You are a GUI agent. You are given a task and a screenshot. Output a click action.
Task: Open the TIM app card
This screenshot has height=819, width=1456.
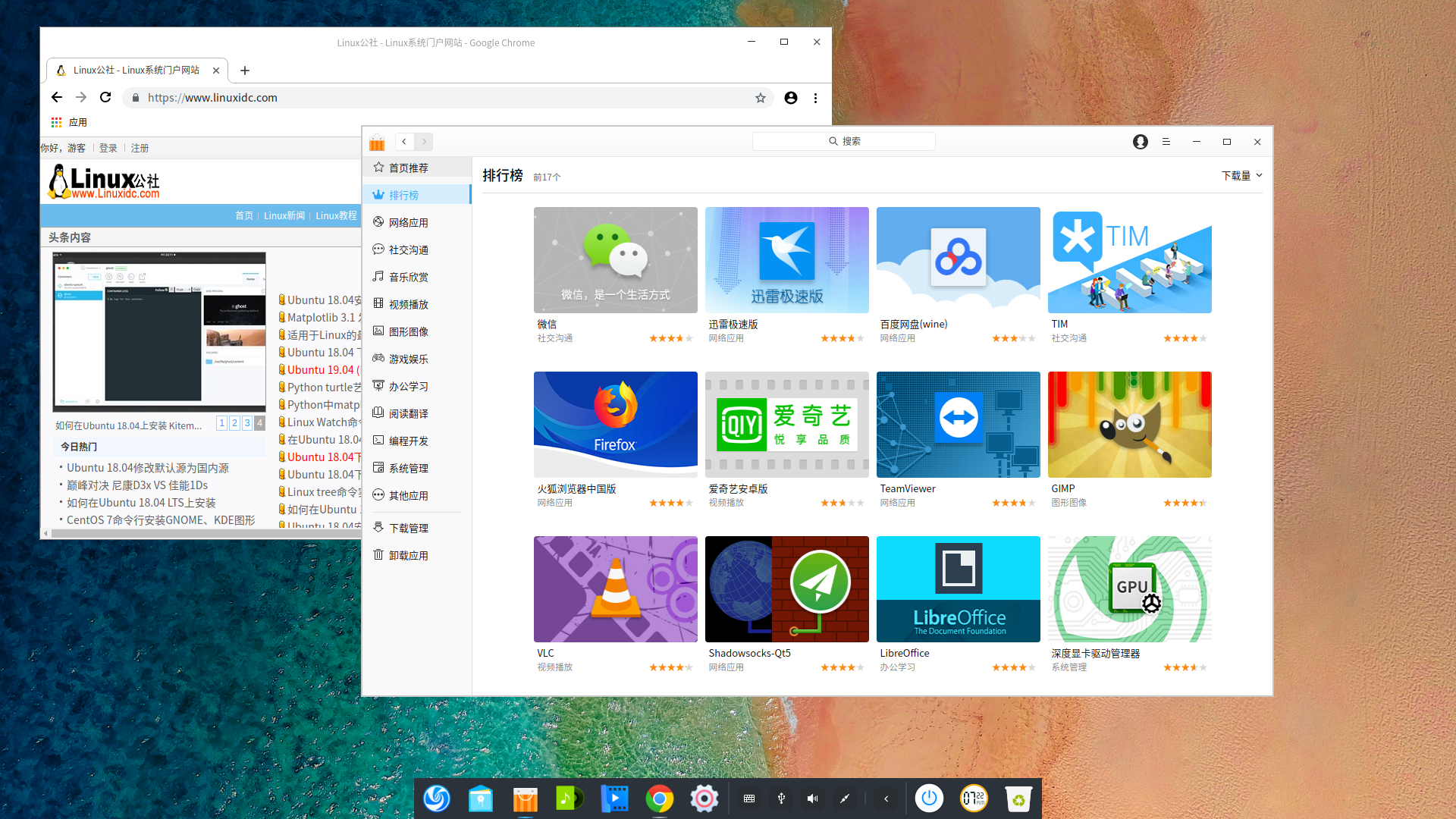pyautogui.click(x=1129, y=275)
